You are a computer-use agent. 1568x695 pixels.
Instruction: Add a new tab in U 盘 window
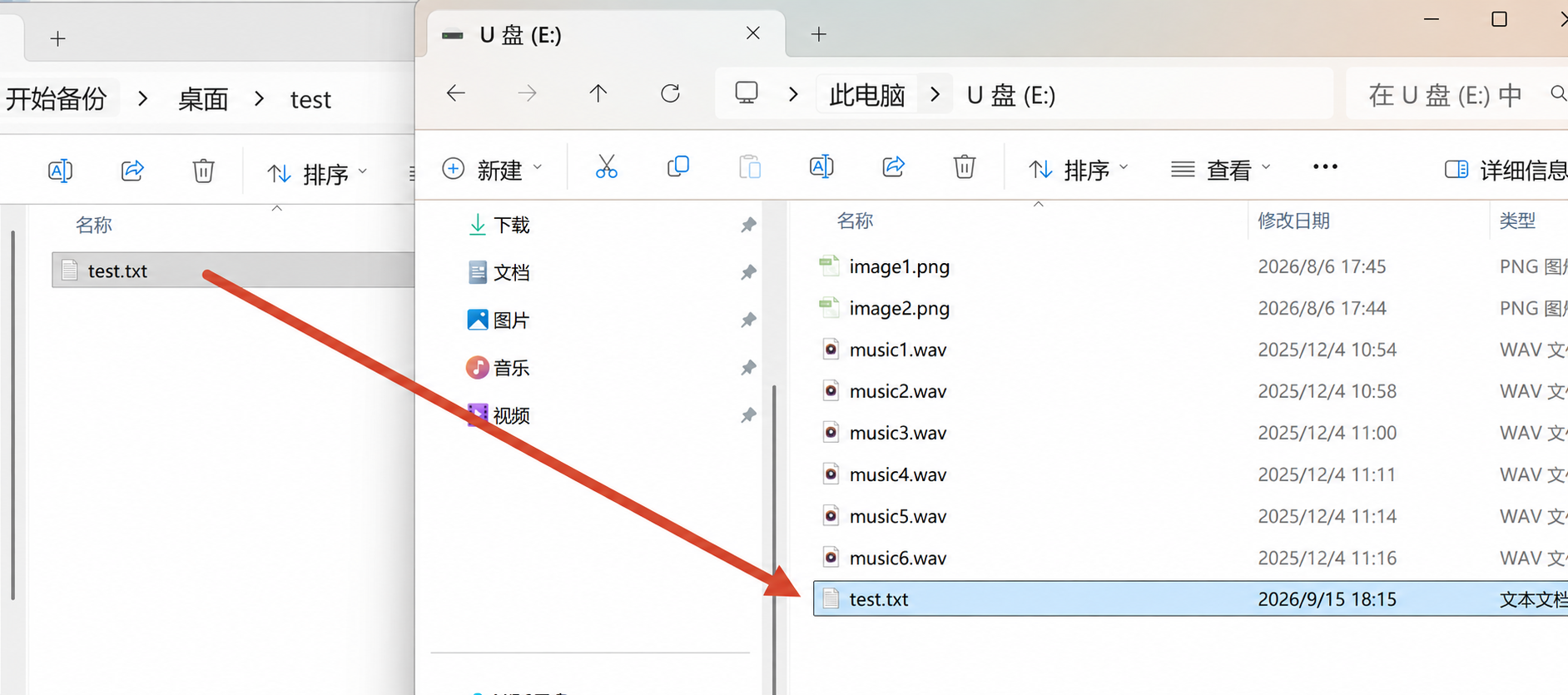click(819, 34)
